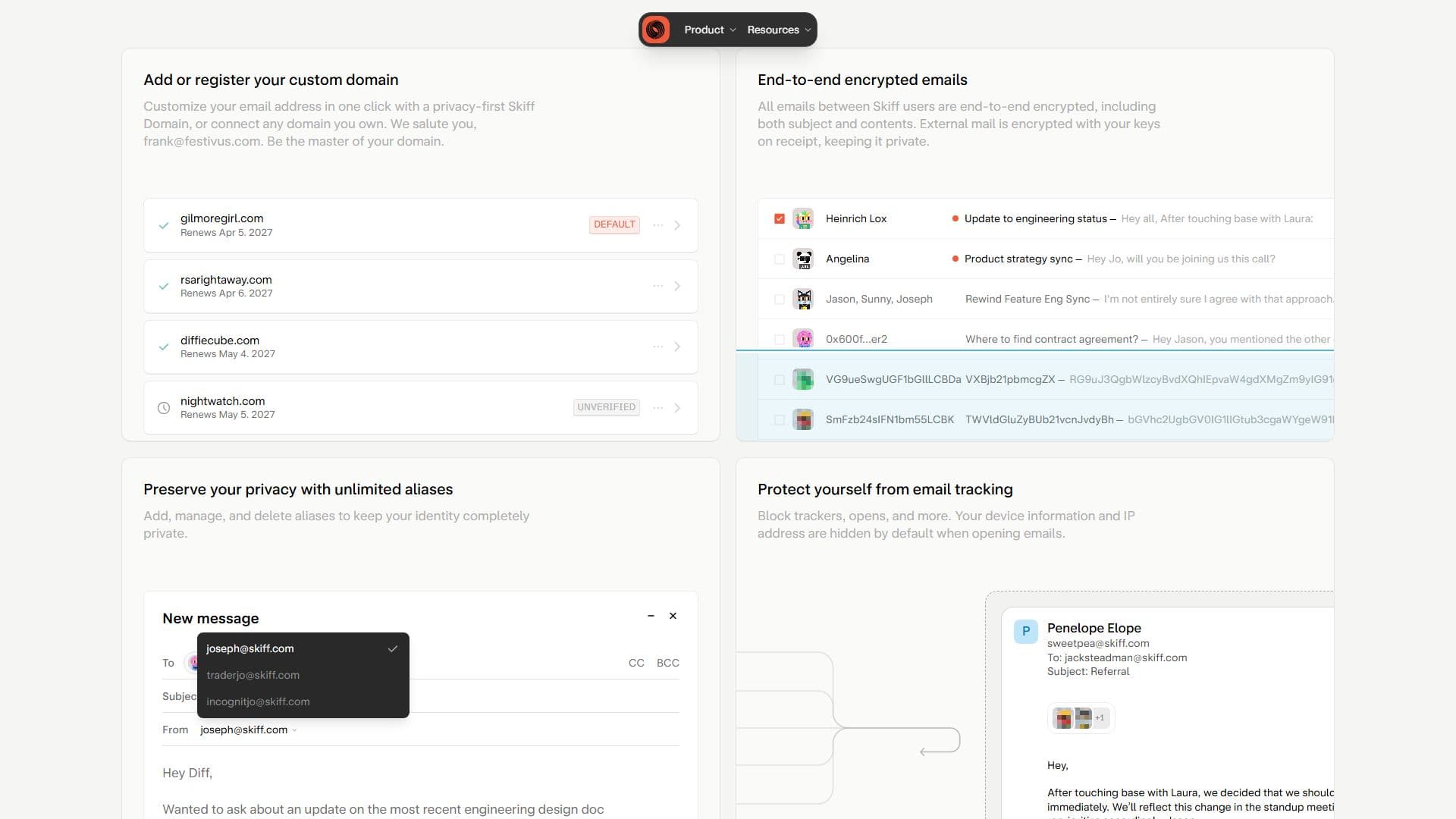
Task: Check the Angelina email checkbox
Action: (779, 259)
